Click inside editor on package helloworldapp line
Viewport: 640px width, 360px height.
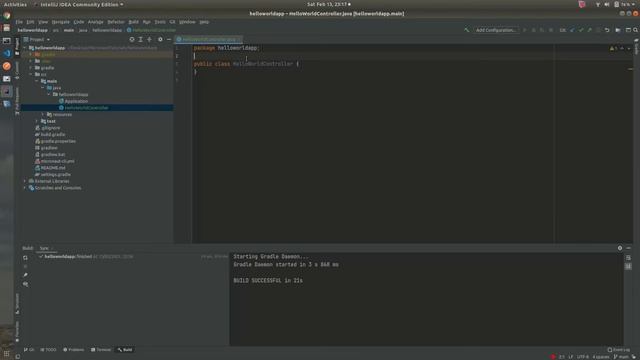click(226, 48)
